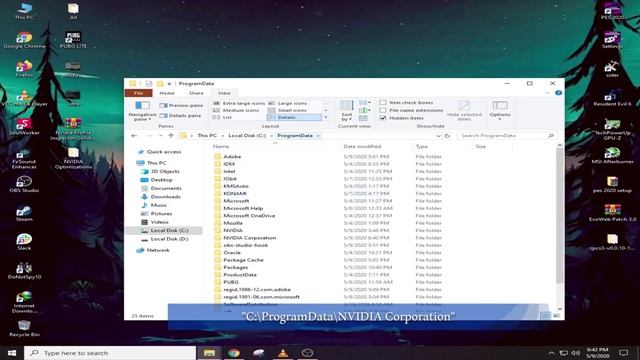Click This PC in address bar
The image size is (640, 360).
[x=207, y=136]
